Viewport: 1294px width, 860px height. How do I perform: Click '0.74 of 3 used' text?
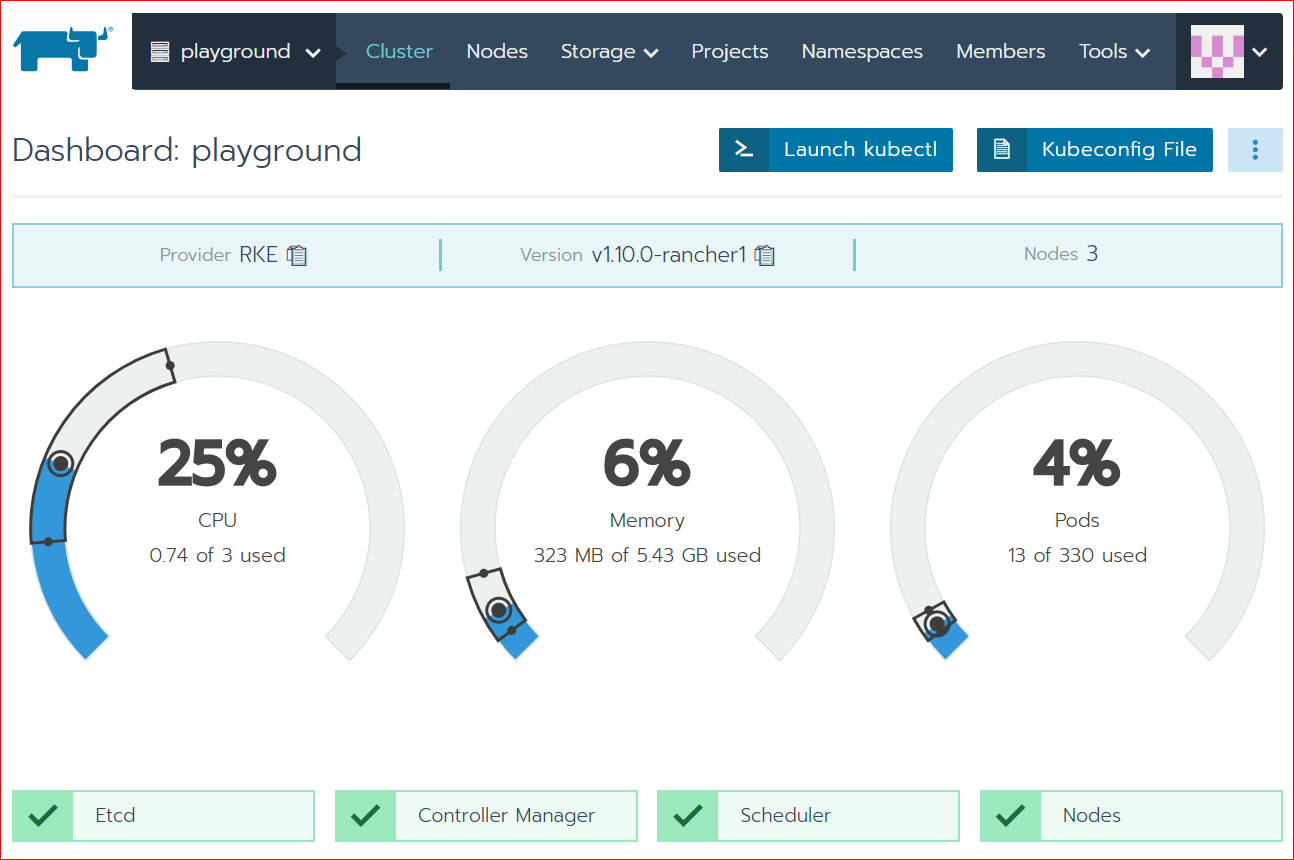click(x=218, y=555)
